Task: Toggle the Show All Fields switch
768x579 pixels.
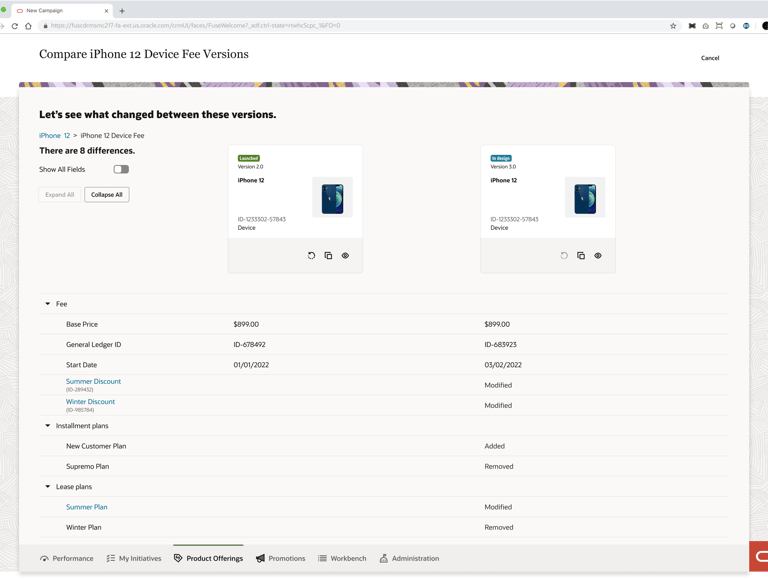Action: click(x=121, y=169)
